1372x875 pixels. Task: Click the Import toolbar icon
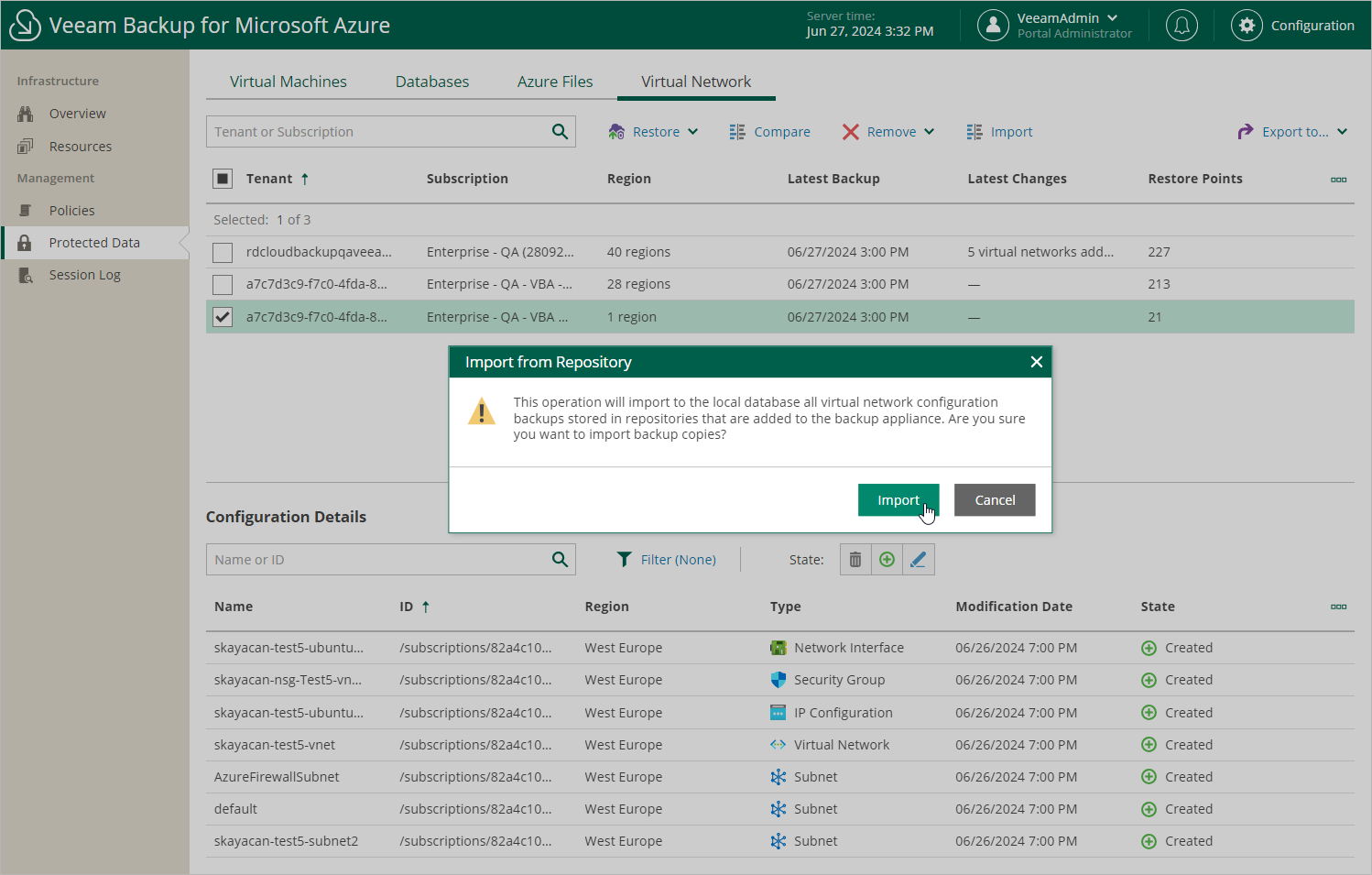point(975,132)
